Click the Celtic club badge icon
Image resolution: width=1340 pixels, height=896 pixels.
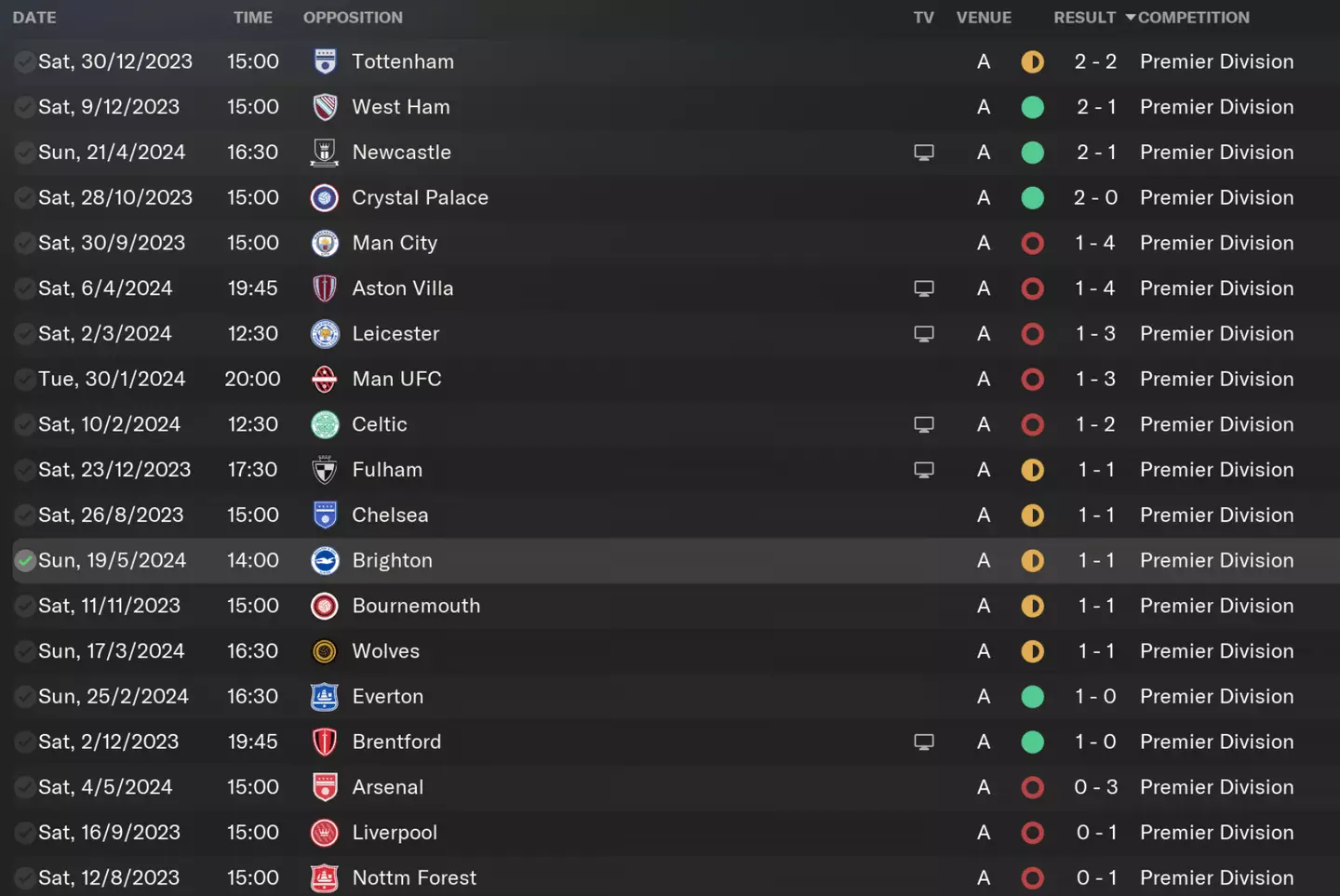(x=325, y=425)
